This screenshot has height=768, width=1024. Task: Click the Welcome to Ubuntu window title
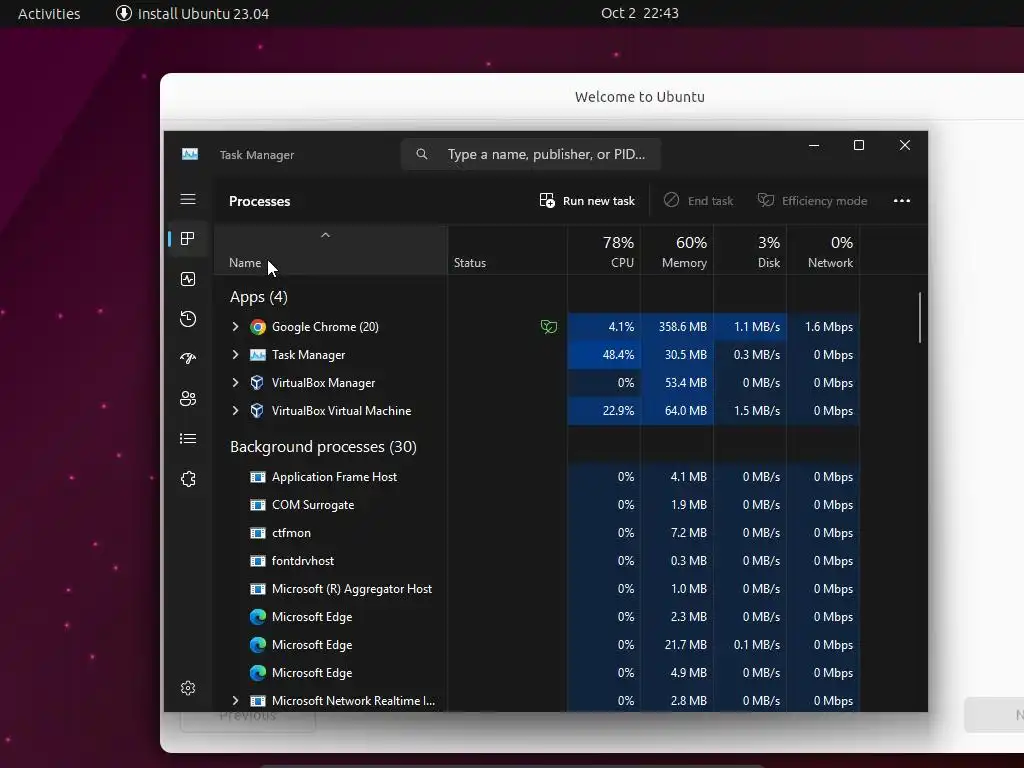point(640,97)
